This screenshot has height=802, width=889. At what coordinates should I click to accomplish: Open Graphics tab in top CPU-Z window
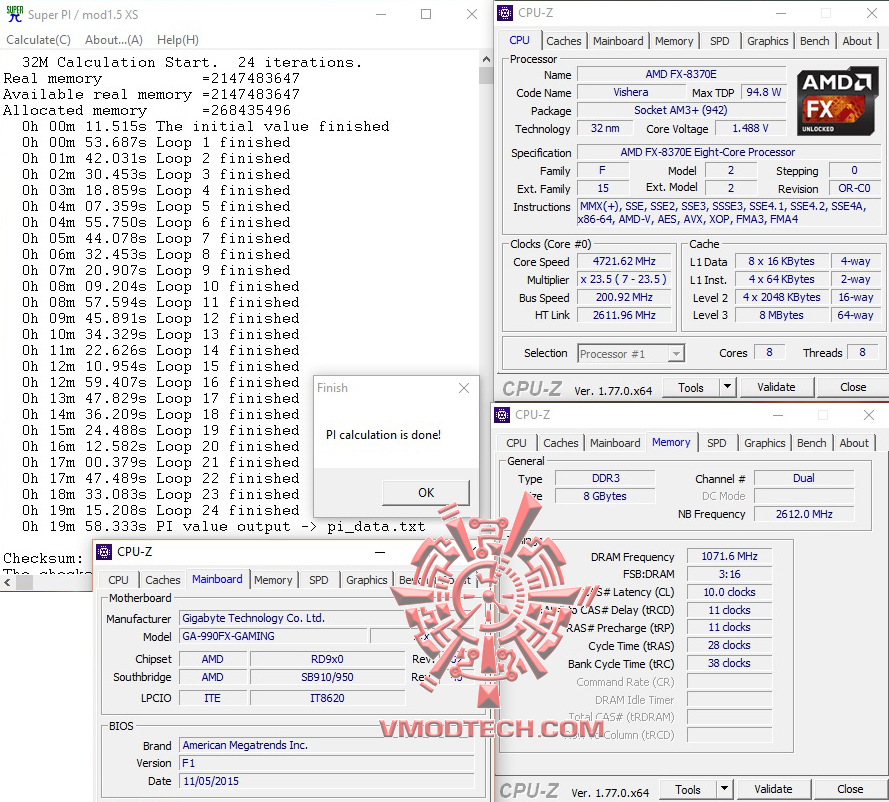pos(768,41)
